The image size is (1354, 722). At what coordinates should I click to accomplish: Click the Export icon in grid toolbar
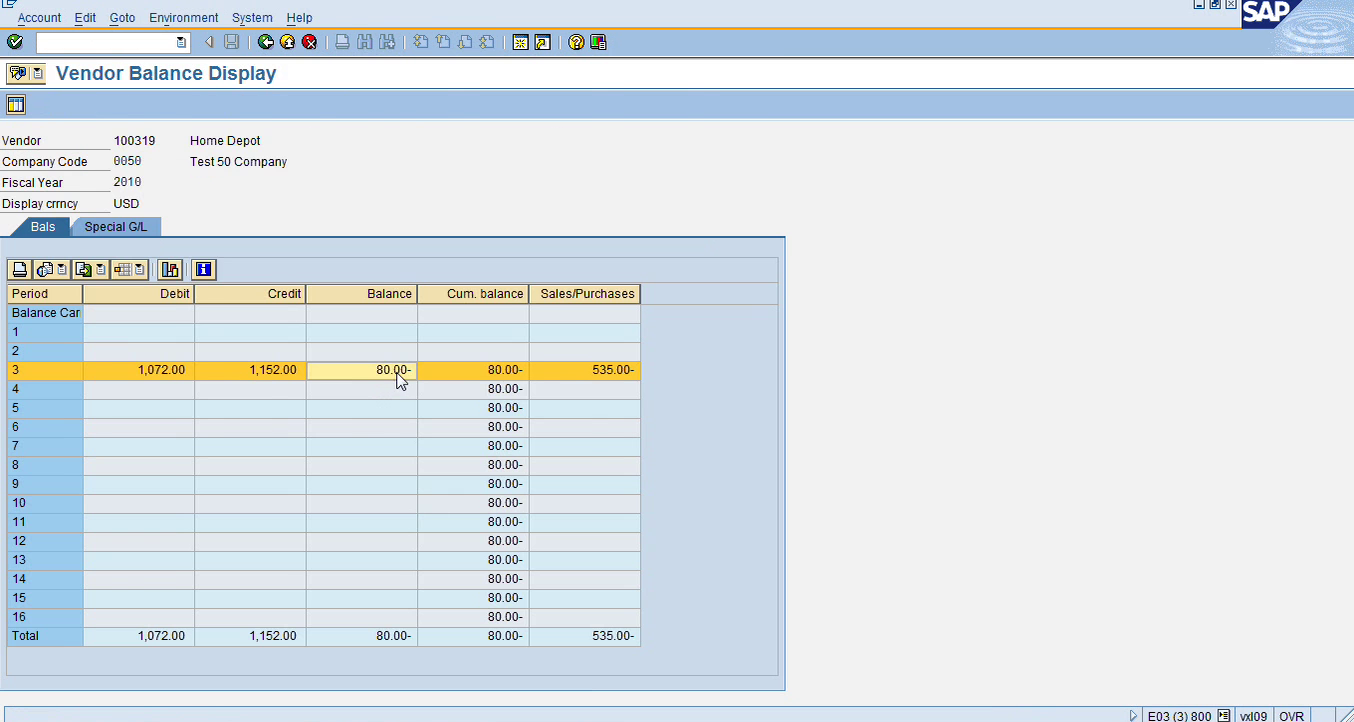click(84, 269)
